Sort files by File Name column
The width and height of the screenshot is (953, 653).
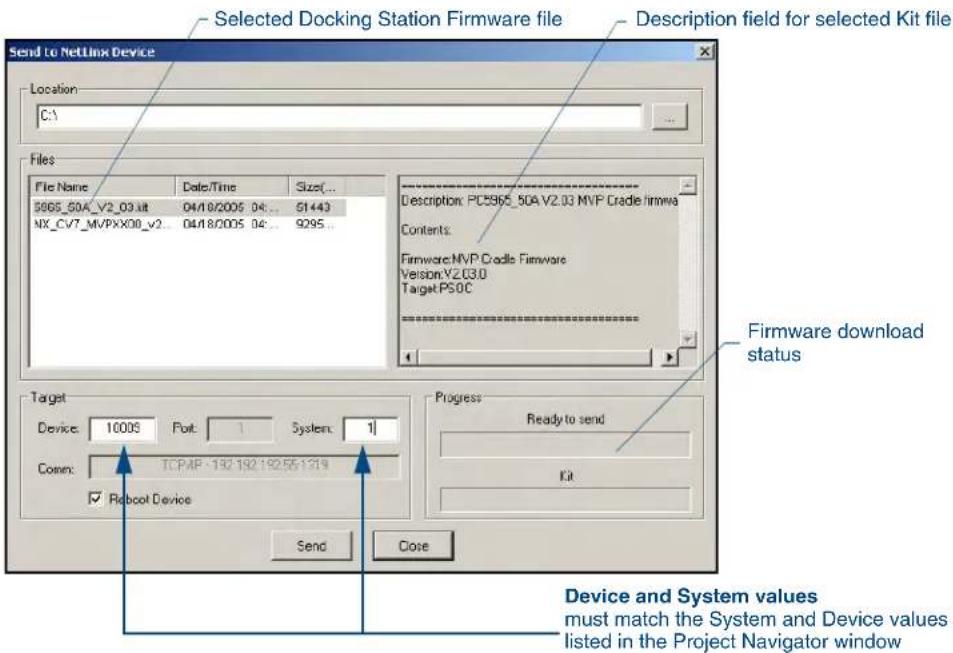tap(102, 187)
